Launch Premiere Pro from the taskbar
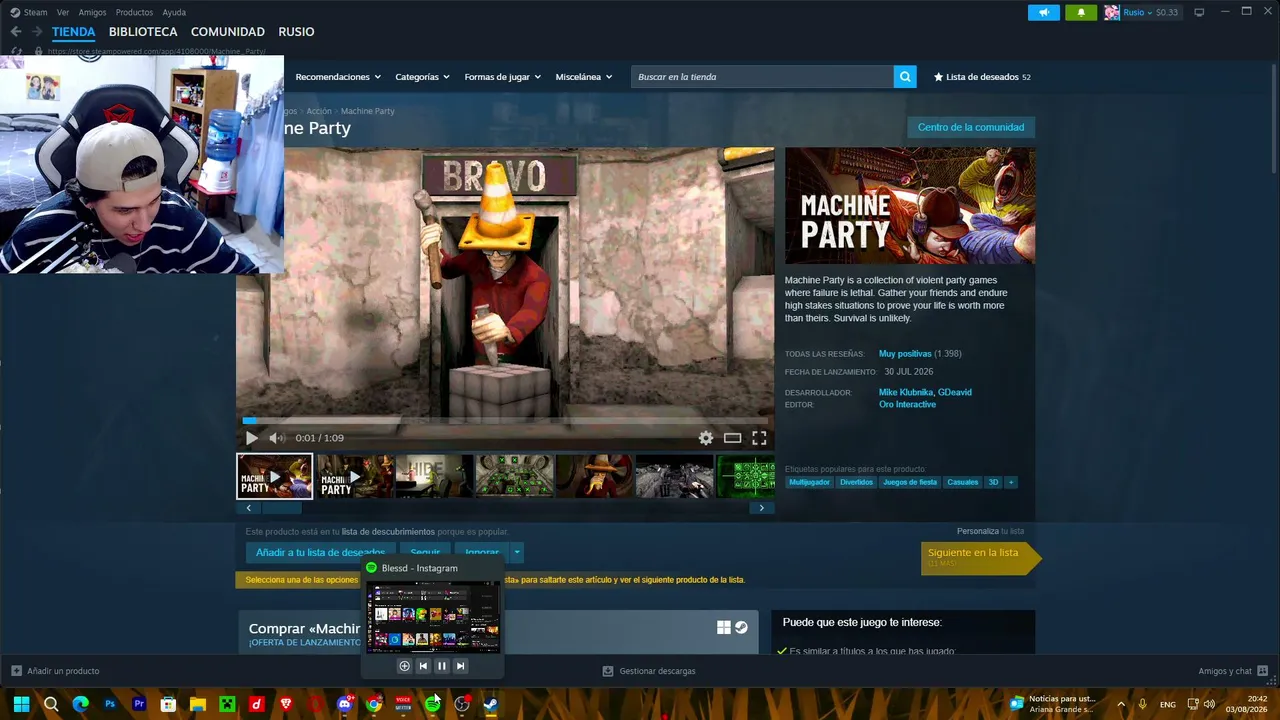Viewport: 1280px width, 720px height. pyautogui.click(x=139, y=704)
